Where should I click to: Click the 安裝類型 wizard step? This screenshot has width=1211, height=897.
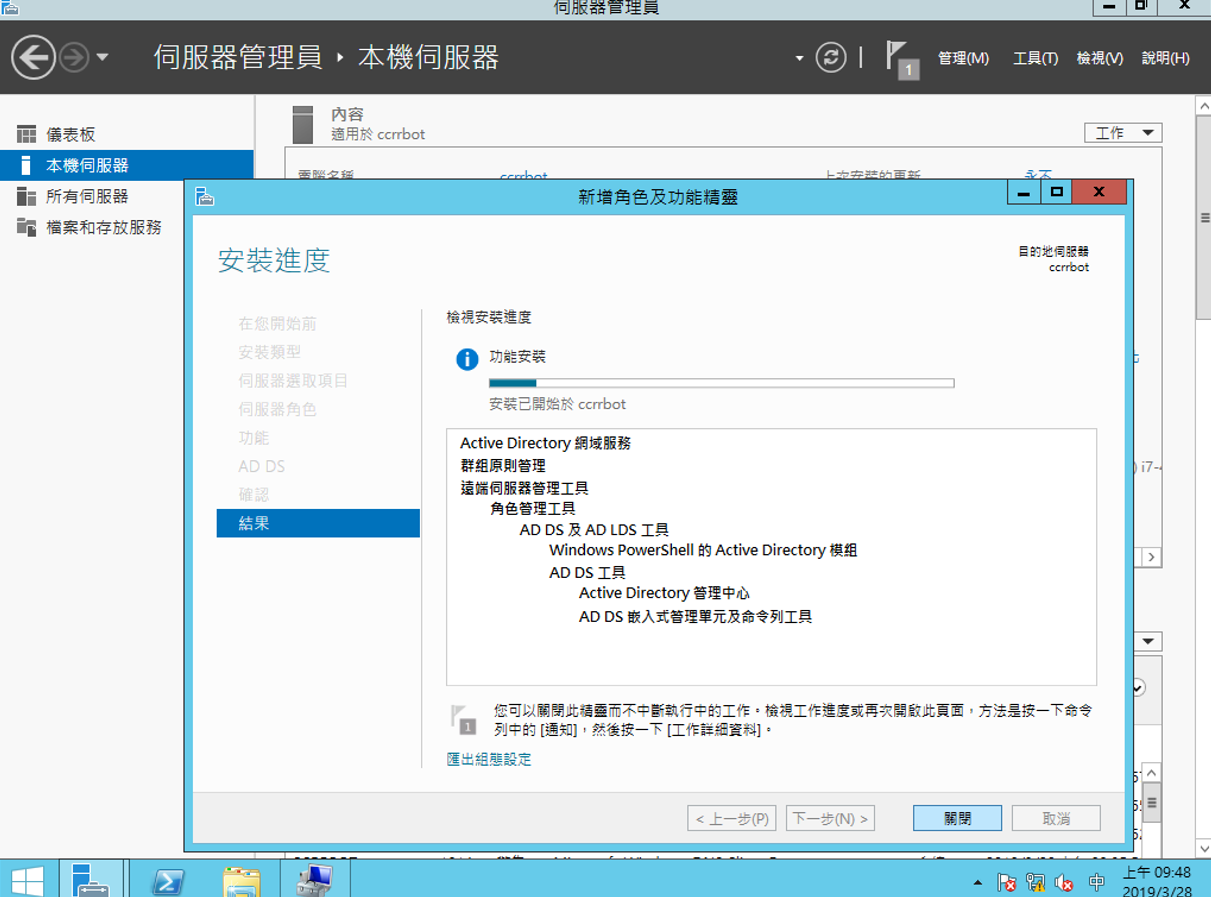pyautogui.click(x=269, y=352)
